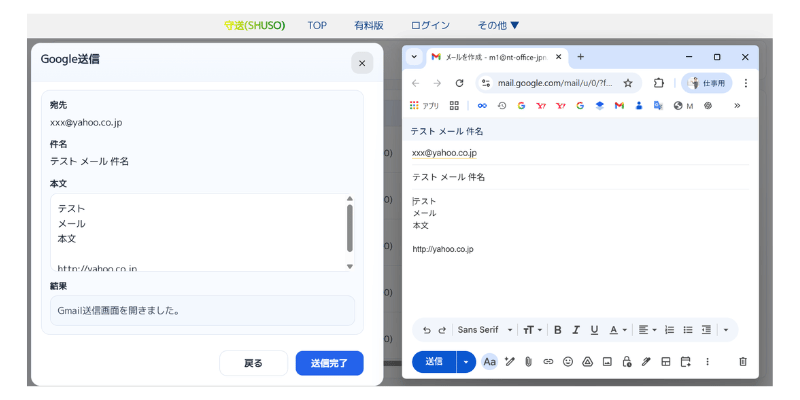The height and width of the screenshot is (400, 800).
Task: Expand more formatting options arrow
Action: tap(726, 330)
